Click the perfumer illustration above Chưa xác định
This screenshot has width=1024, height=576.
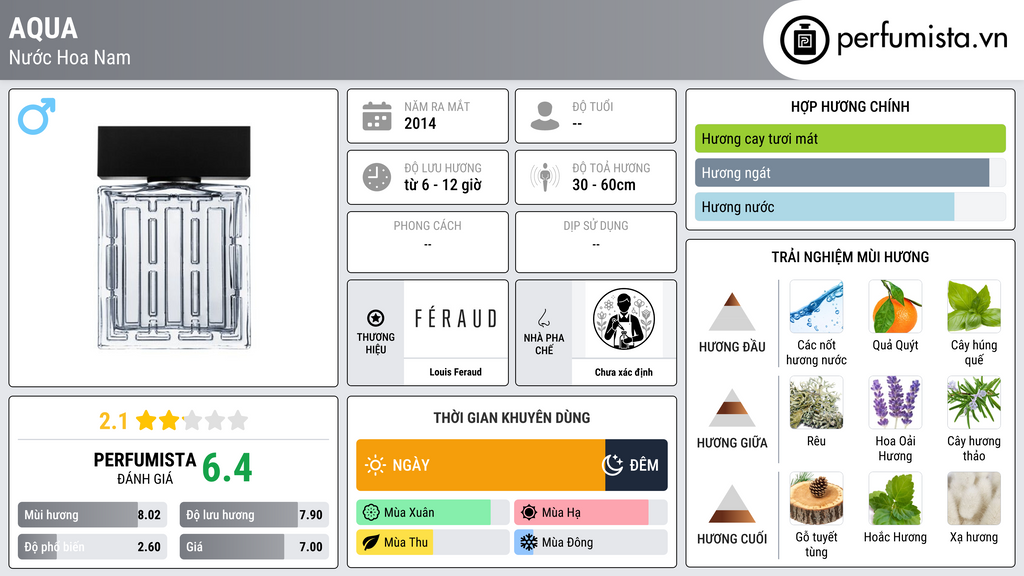[x=624, y=319]
